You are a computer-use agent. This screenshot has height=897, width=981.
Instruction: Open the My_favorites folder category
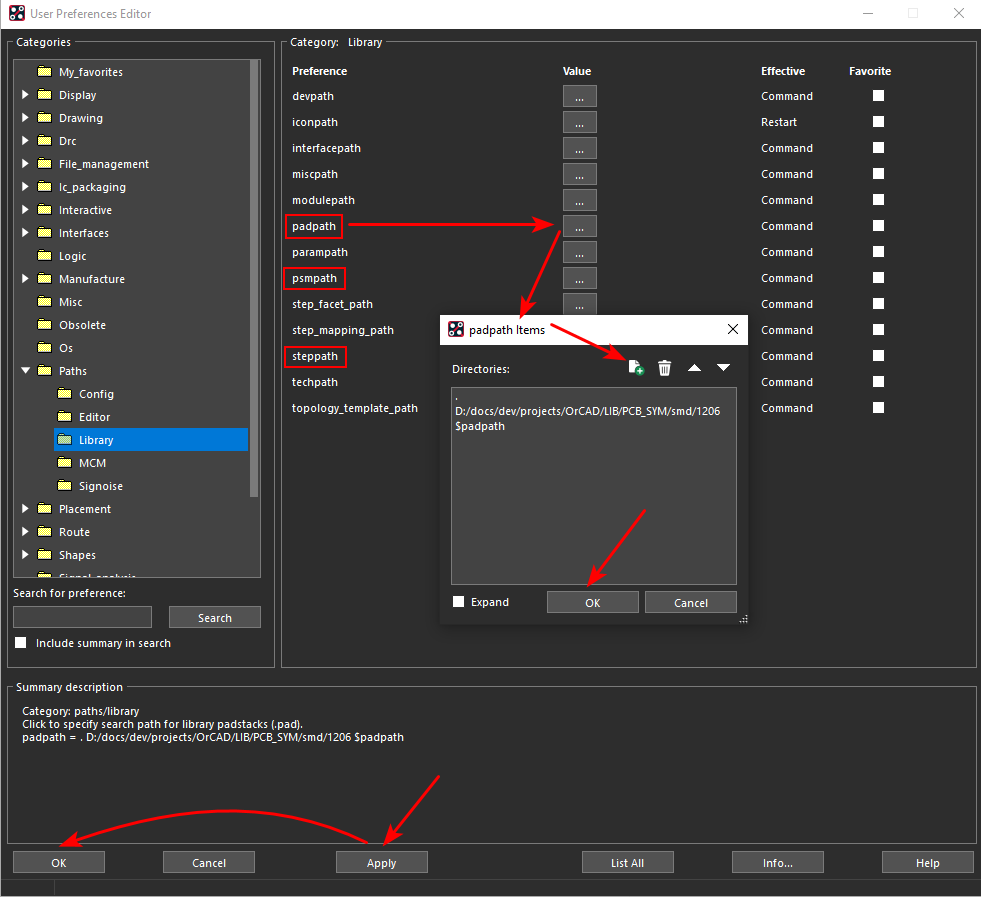[x=90, y=72]
